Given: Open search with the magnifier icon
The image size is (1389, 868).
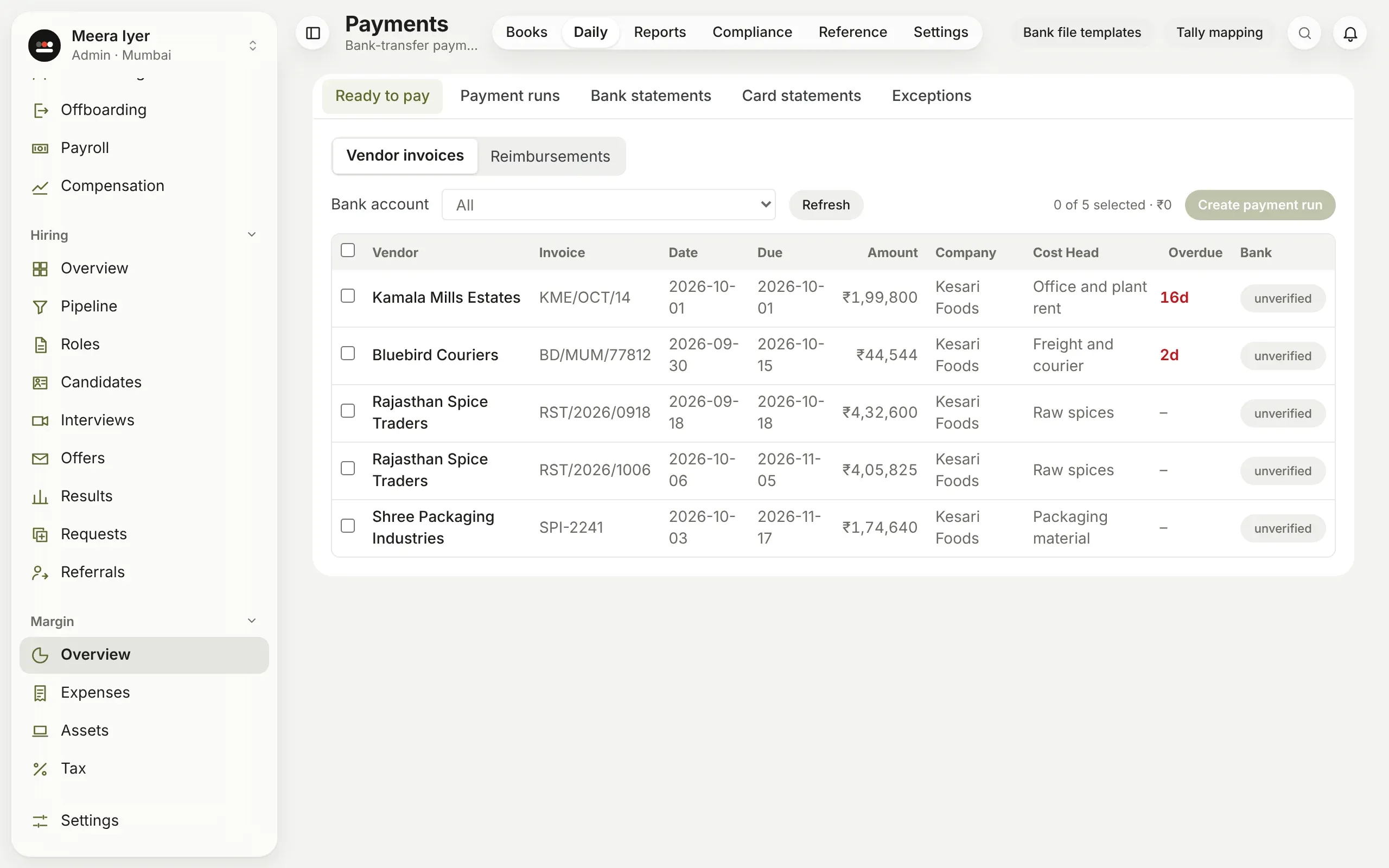Looking at the screenshot, I should click(x=1304, y=33).
